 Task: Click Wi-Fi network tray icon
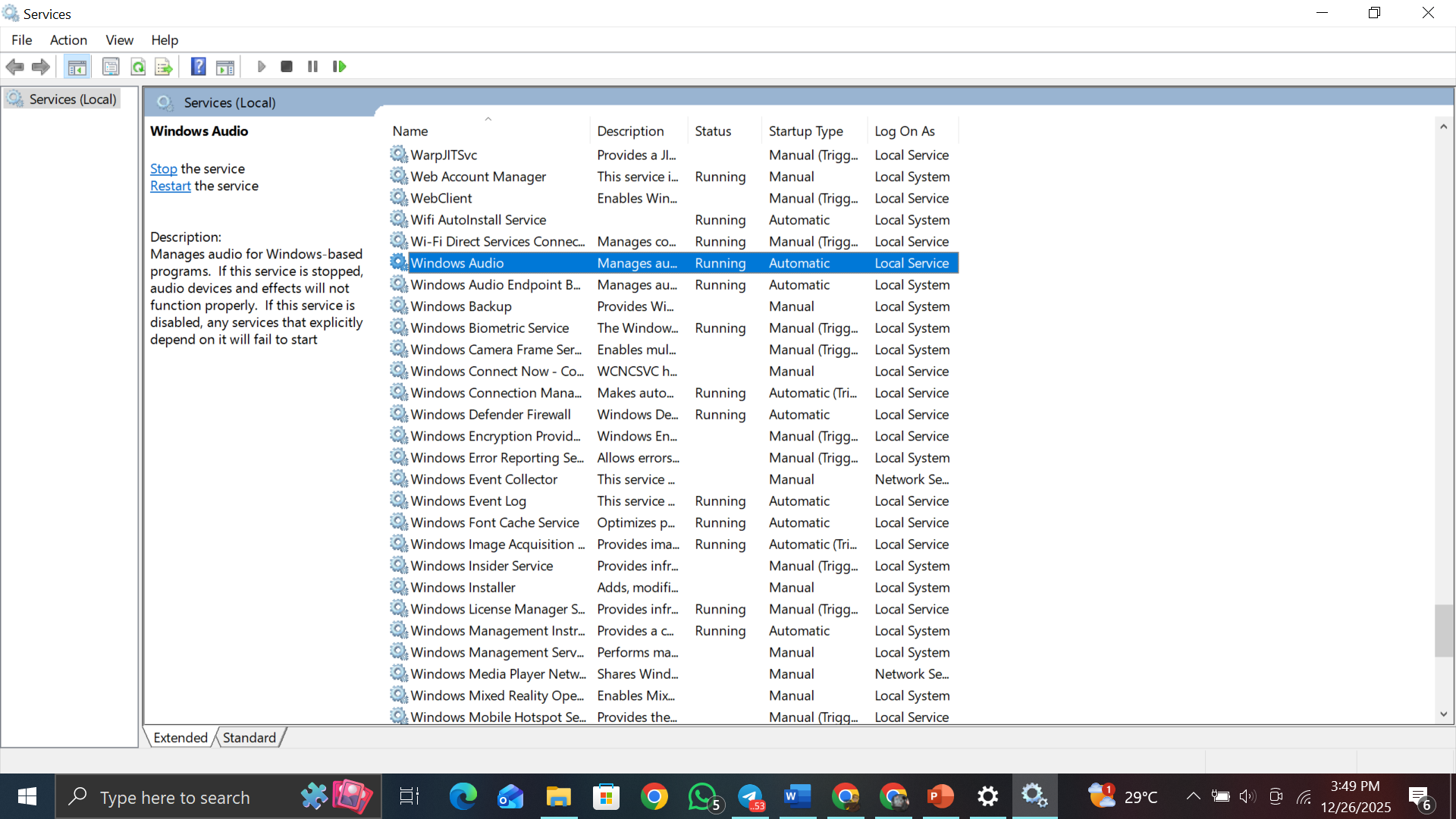pyautogui.click(x=1304, y=796)
